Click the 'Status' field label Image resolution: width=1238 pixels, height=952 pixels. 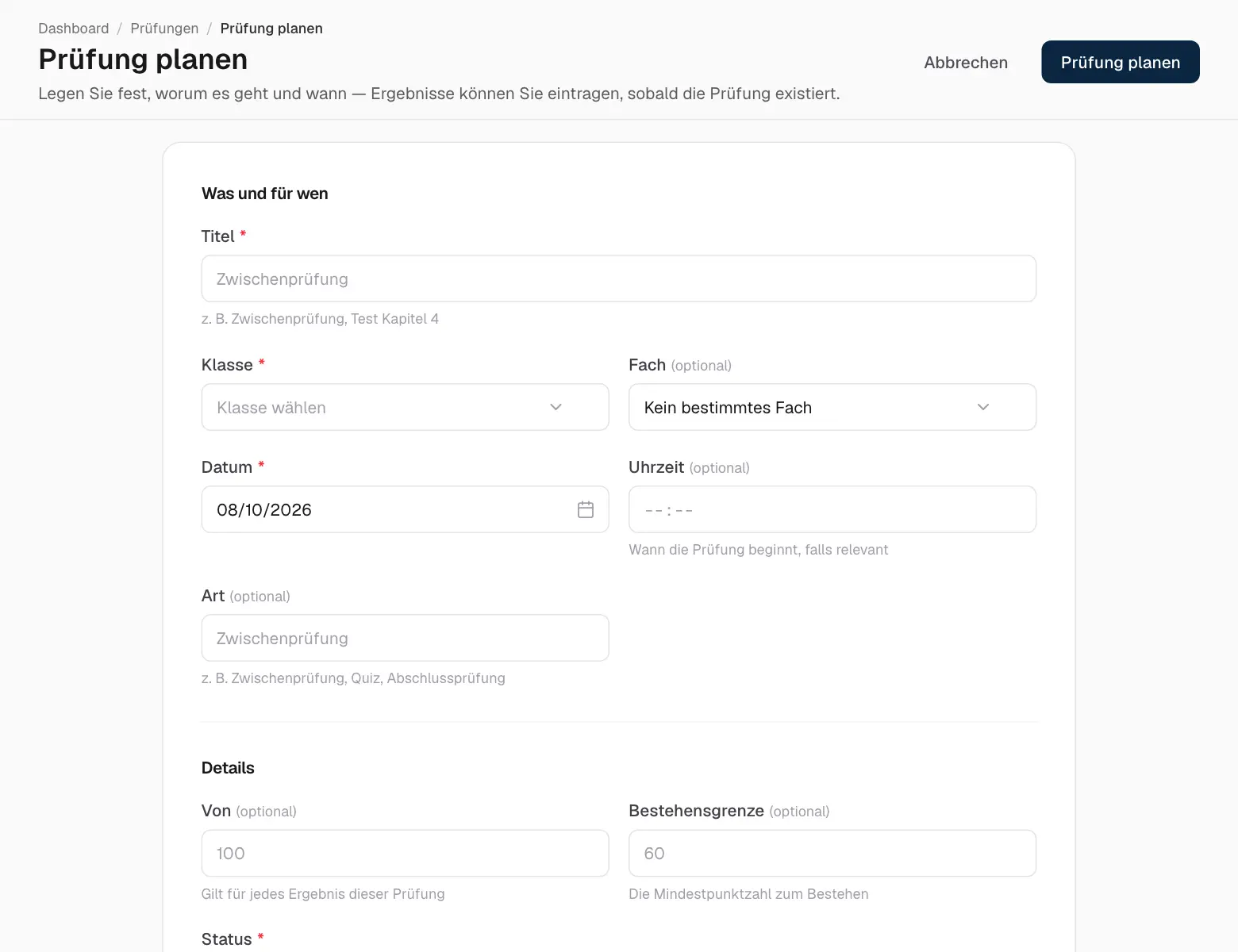tap(226, 939)
